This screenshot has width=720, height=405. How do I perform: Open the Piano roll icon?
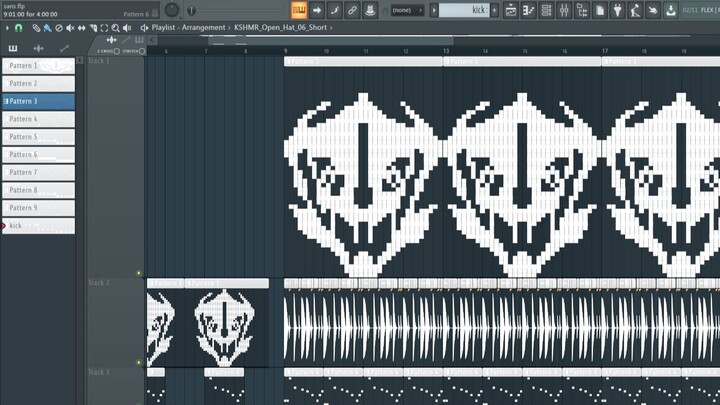pos(529,10)
